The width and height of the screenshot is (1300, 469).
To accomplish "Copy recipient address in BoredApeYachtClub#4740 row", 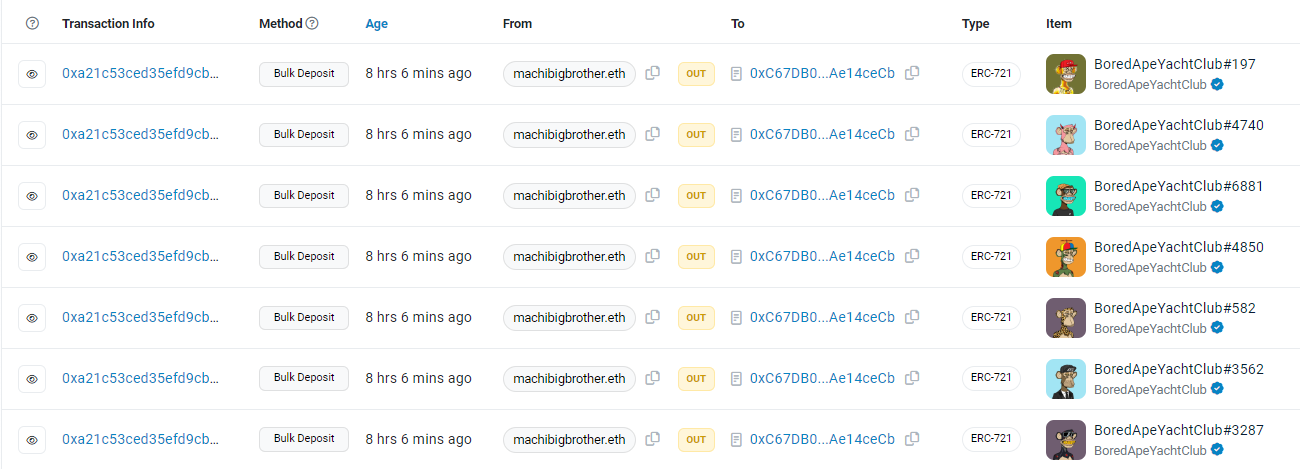I will tap(912, 135).
